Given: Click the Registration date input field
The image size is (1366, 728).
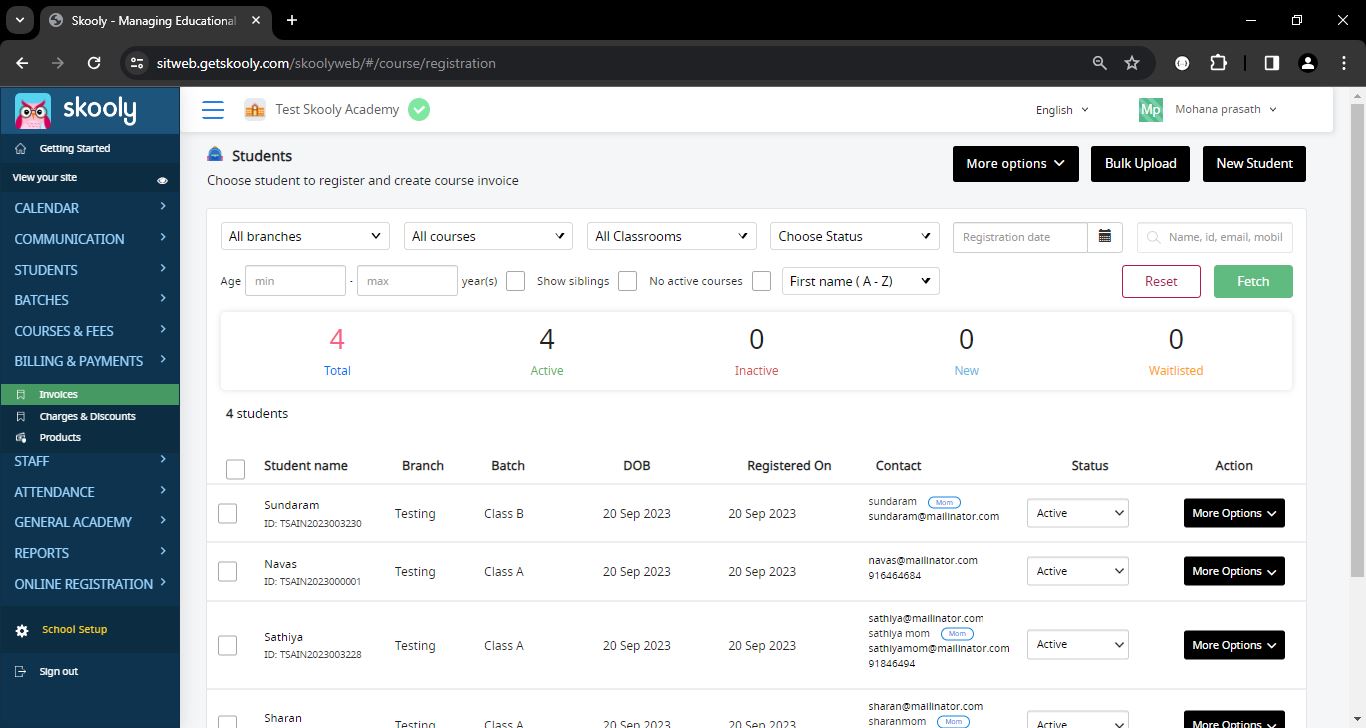Looking at the screenshot, I should click(x=1020, y=237).
